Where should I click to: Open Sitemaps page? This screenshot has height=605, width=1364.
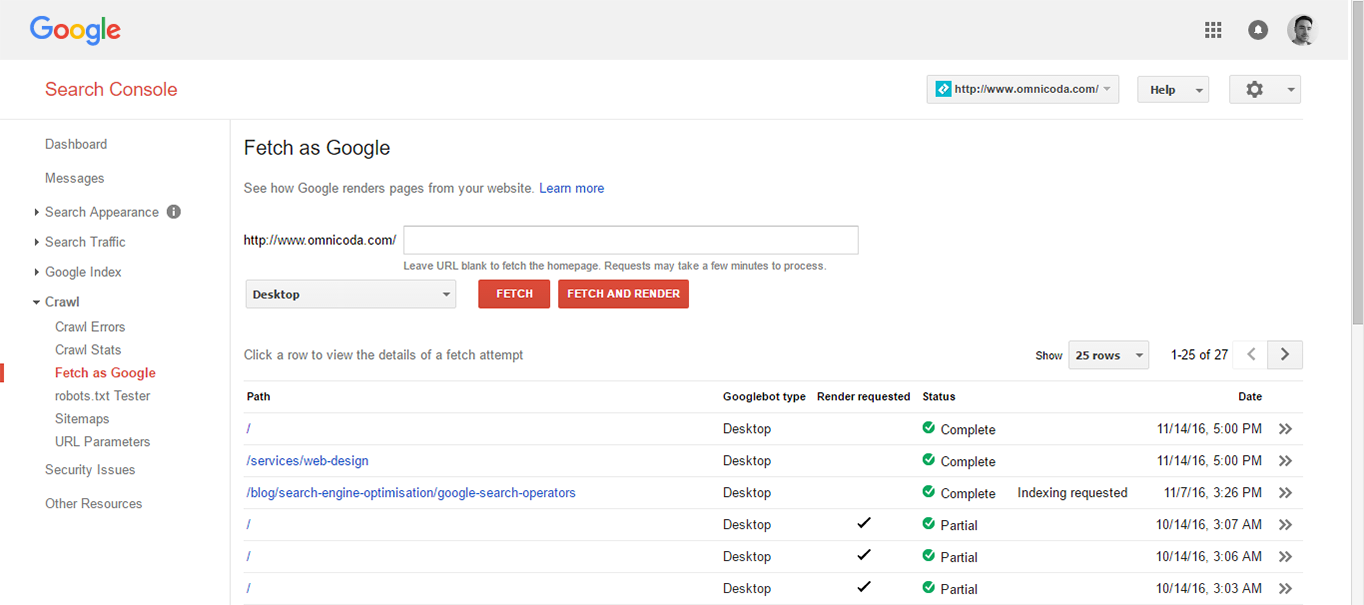[82, 419]
